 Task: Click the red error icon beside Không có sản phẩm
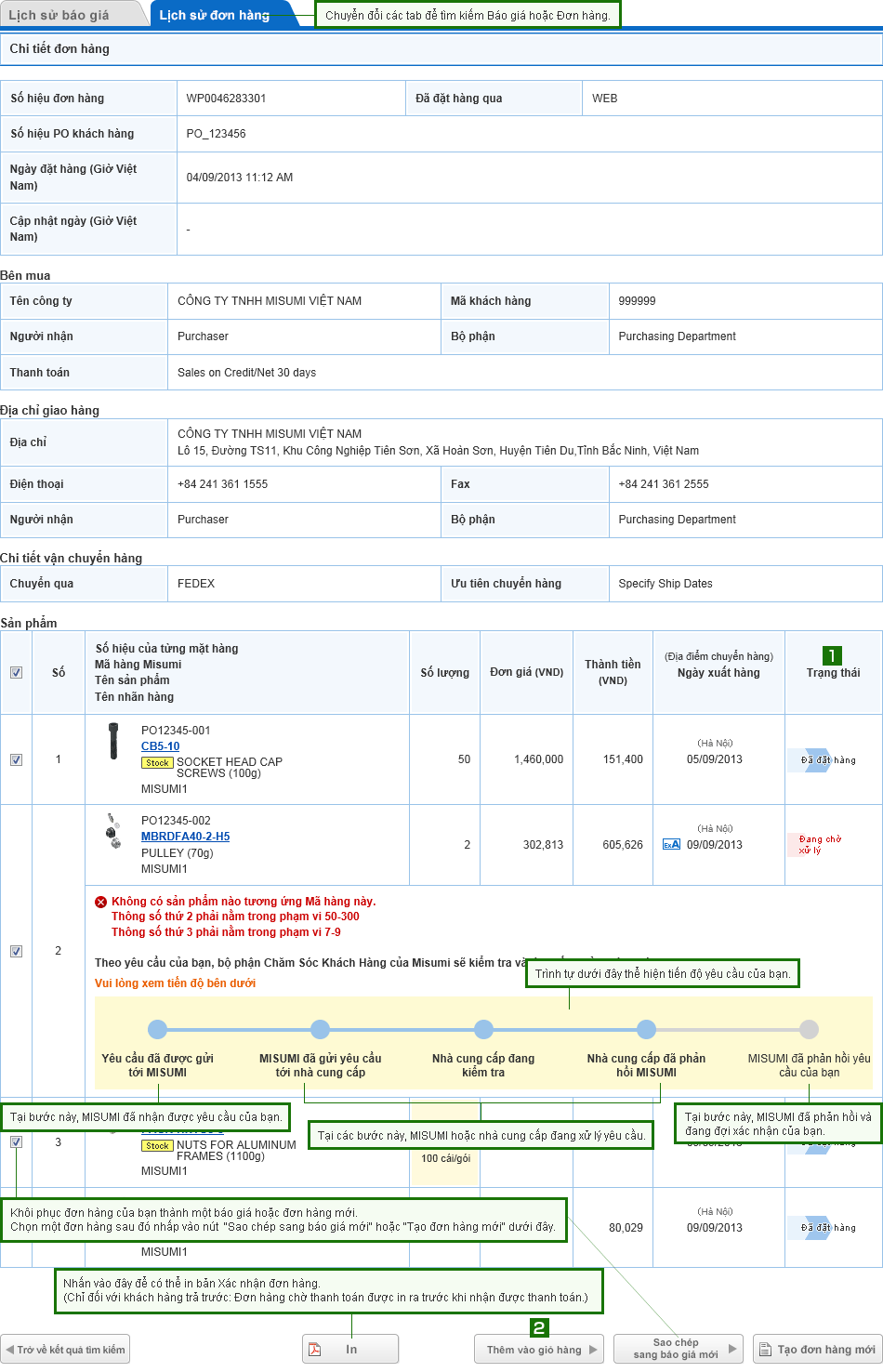tap(100, 902)
